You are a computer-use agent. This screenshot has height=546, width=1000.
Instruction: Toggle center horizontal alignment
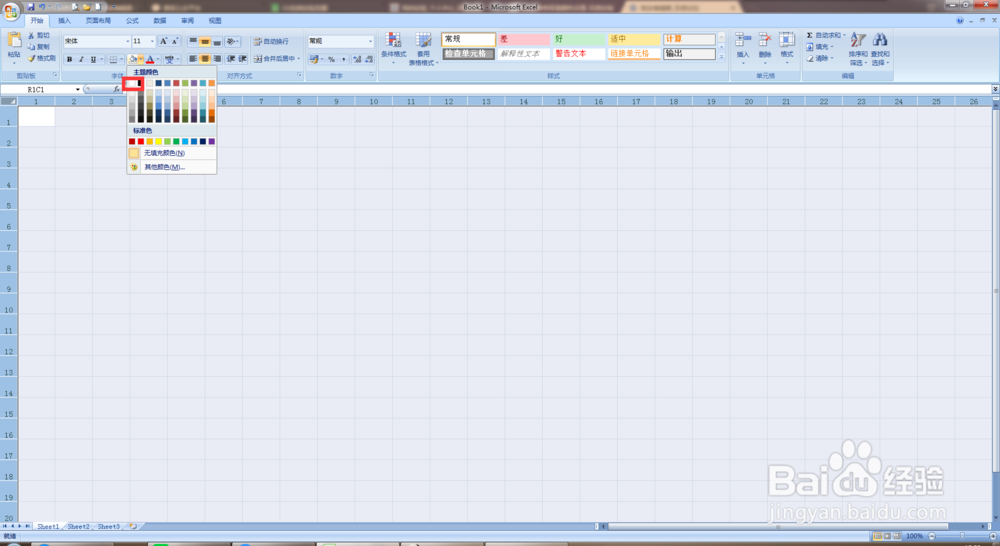tap(205, 59)
